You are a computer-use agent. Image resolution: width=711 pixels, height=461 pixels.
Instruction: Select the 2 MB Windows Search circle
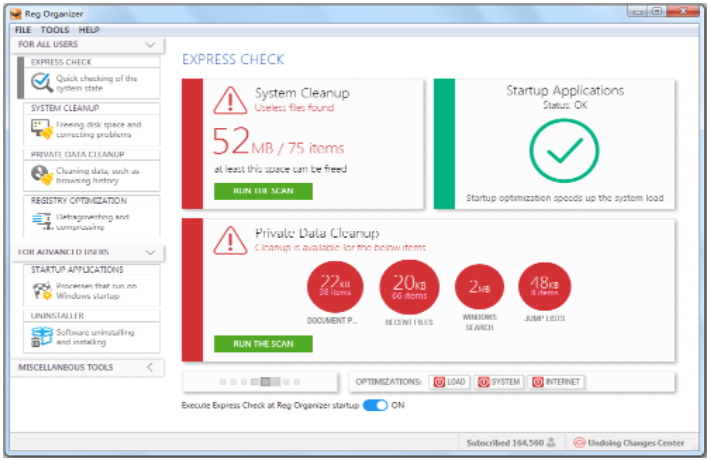tap(479, 287)
